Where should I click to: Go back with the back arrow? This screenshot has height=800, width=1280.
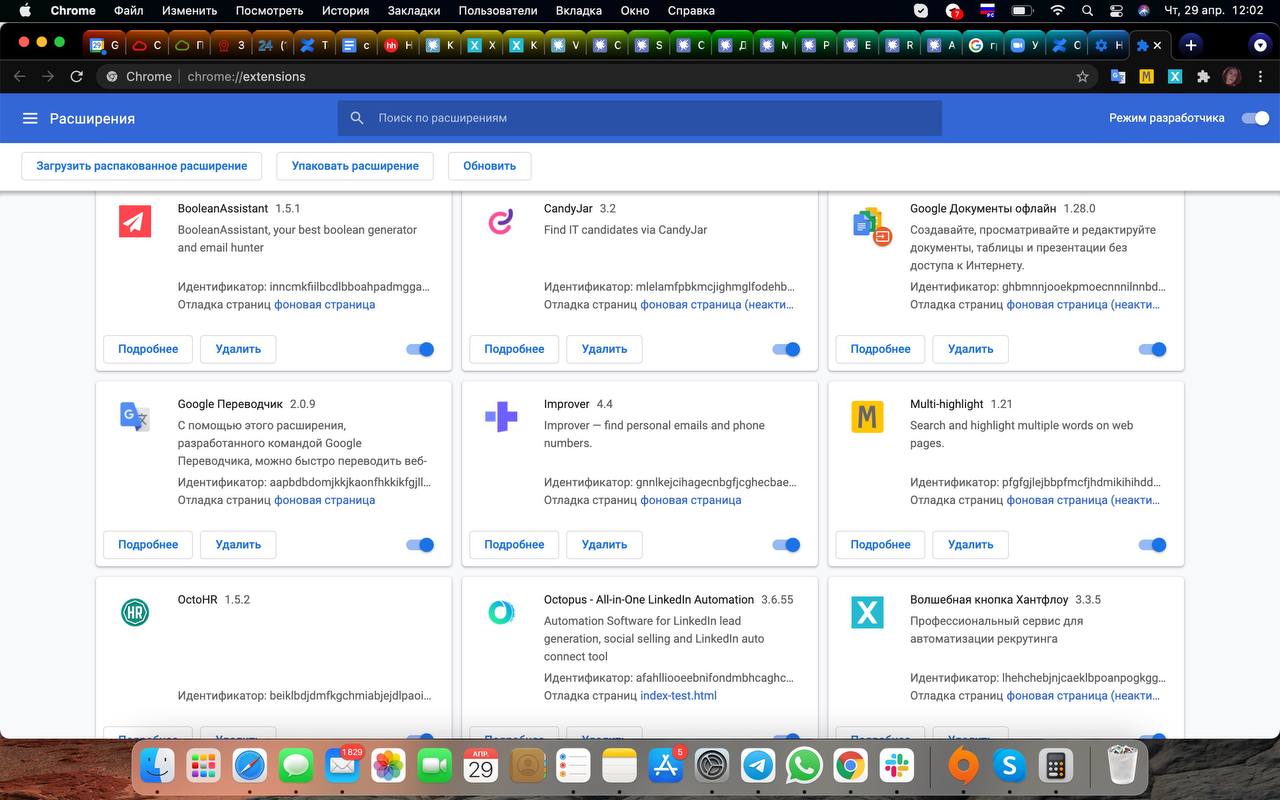(x=19, y=76)
